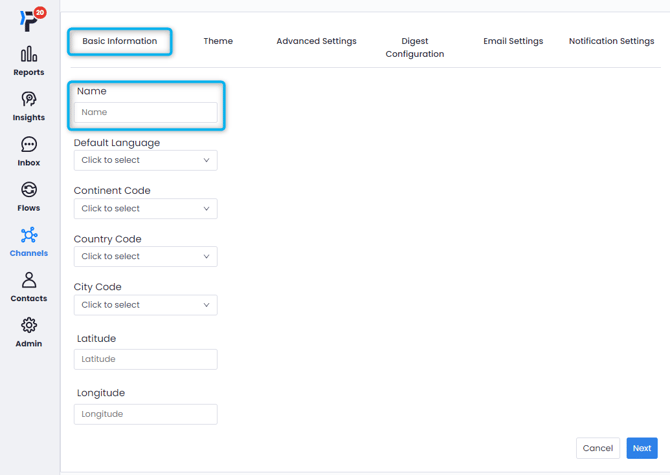Click the blue Next button
This screenshot has height=475, width=670.
641,448
